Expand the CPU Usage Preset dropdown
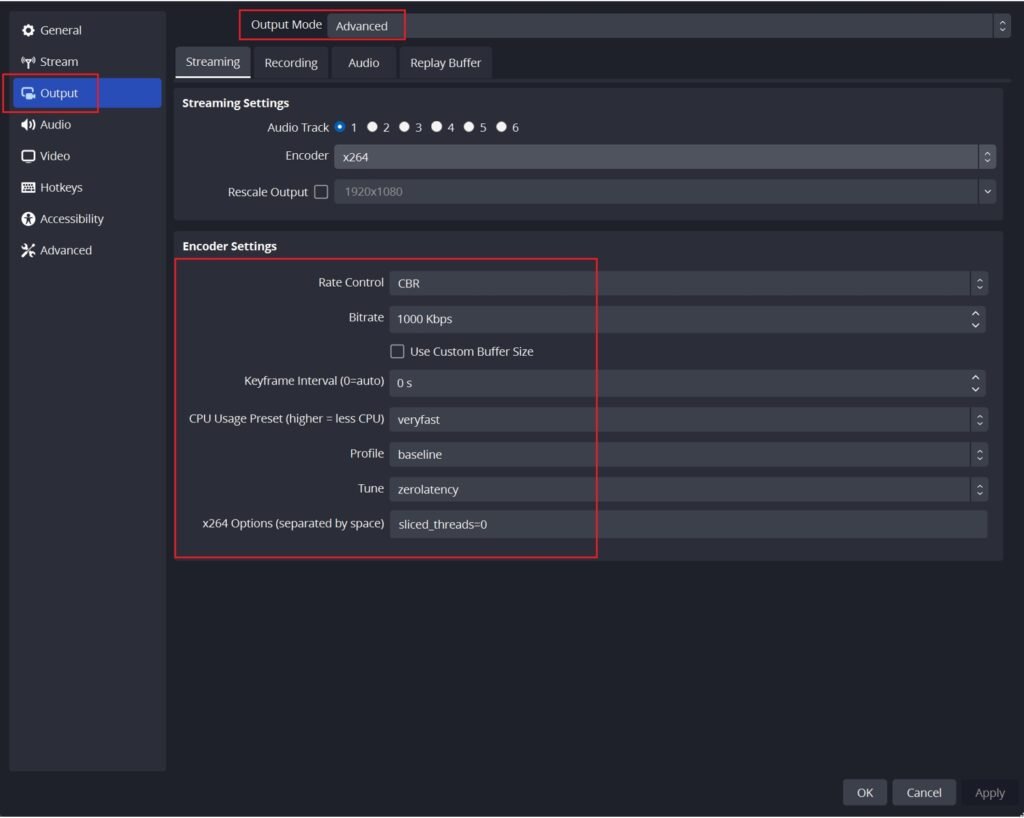Viewport: 1024px width, 818px height. pos(687,420)
